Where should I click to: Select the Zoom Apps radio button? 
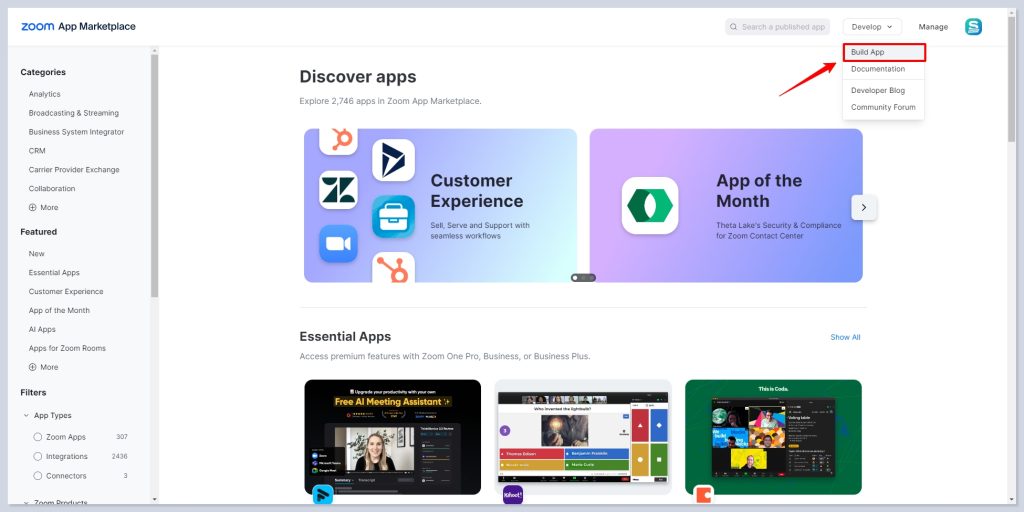(x=38, y=437)
